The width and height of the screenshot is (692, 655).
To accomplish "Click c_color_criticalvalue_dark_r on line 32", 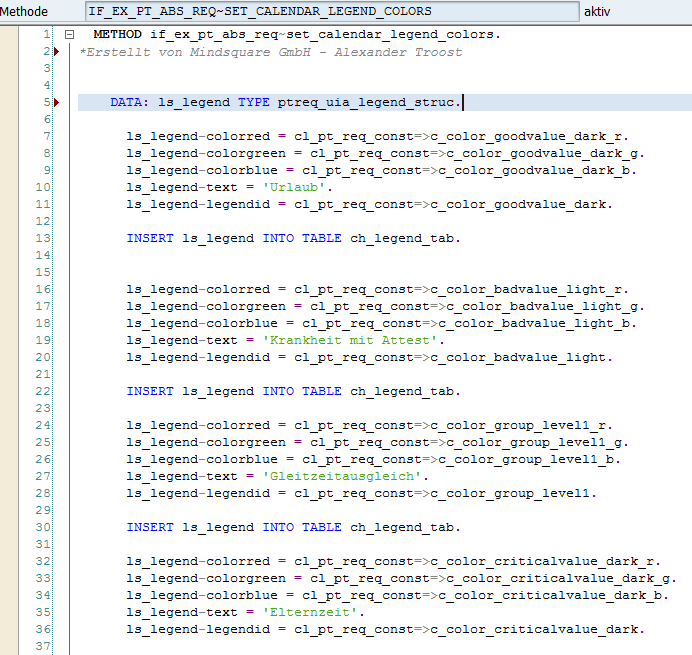I will 542,561.
